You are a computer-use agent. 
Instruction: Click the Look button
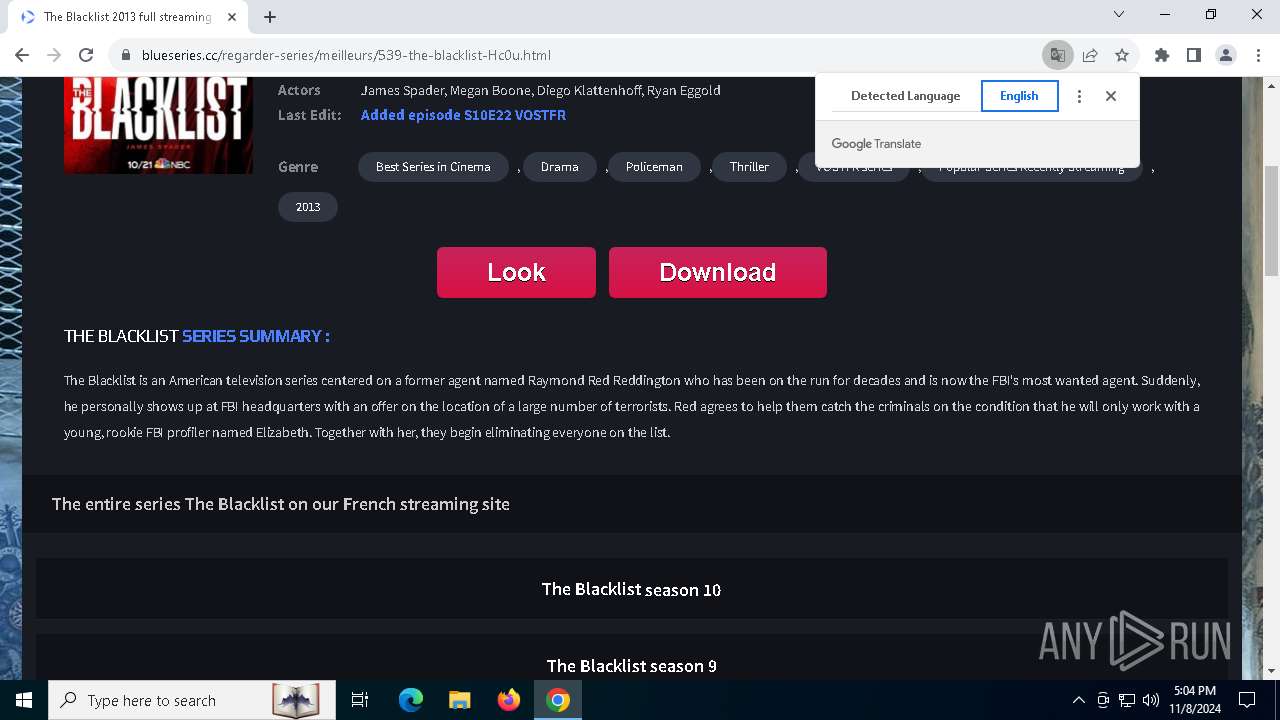[x=516, y=272]
